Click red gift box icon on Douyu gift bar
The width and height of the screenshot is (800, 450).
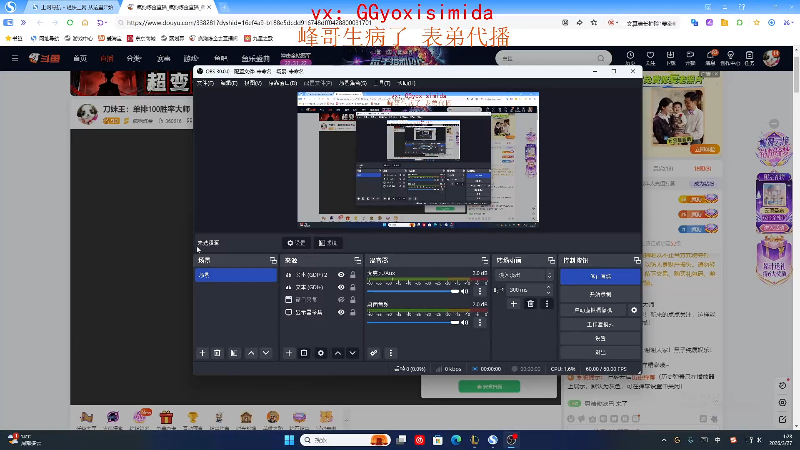pos(166,417)
